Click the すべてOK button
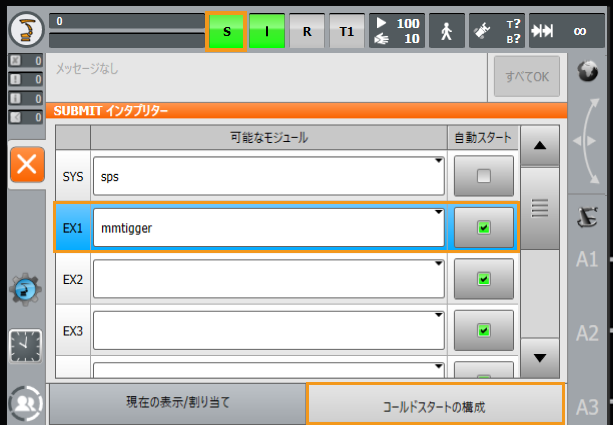Image resolution: width=613 pixels, height=425 pixels. click(527, 77)
